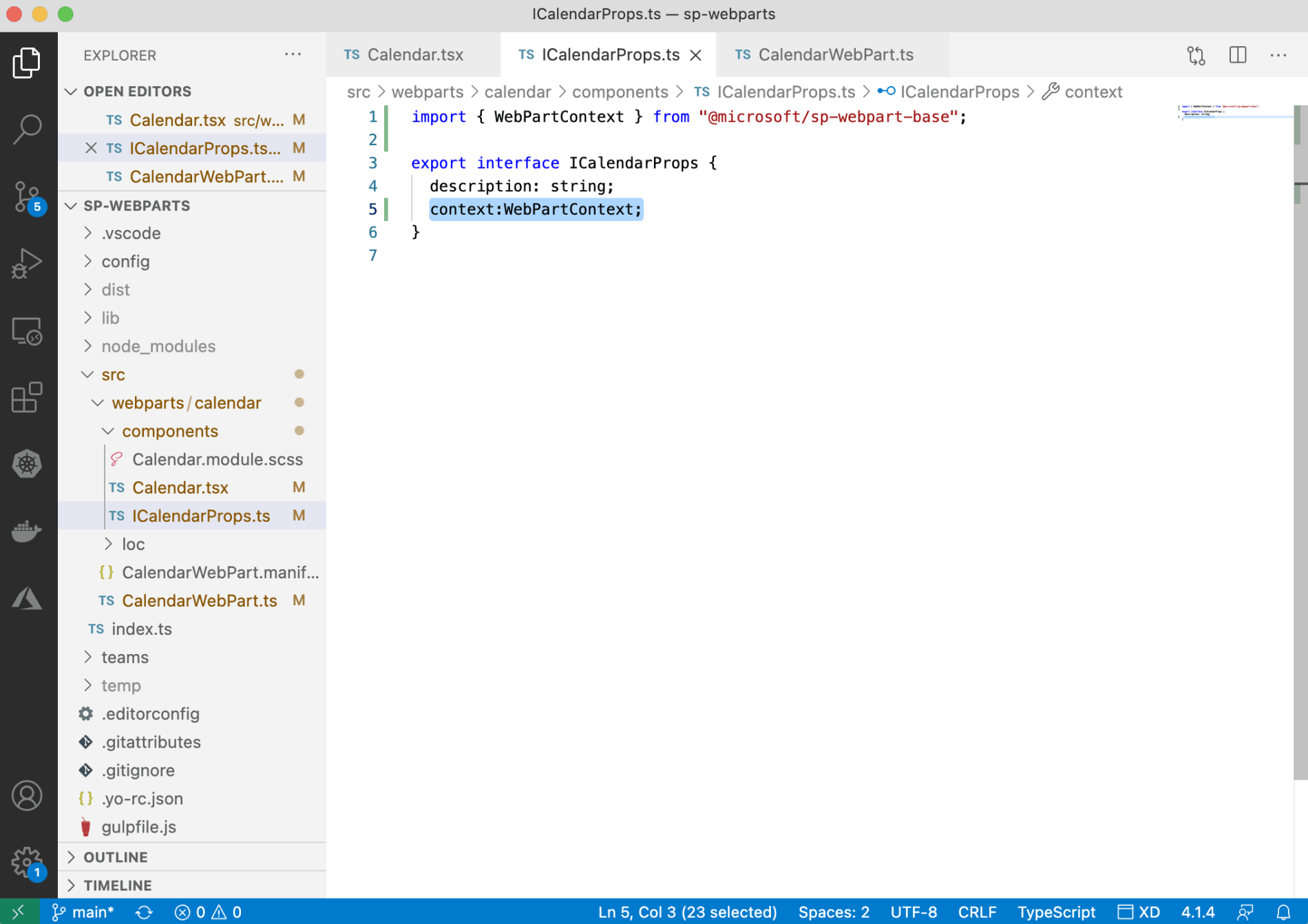Open the Docker view icon
Viewport: 1308px width, 924px height.
(x=28, y=531)
